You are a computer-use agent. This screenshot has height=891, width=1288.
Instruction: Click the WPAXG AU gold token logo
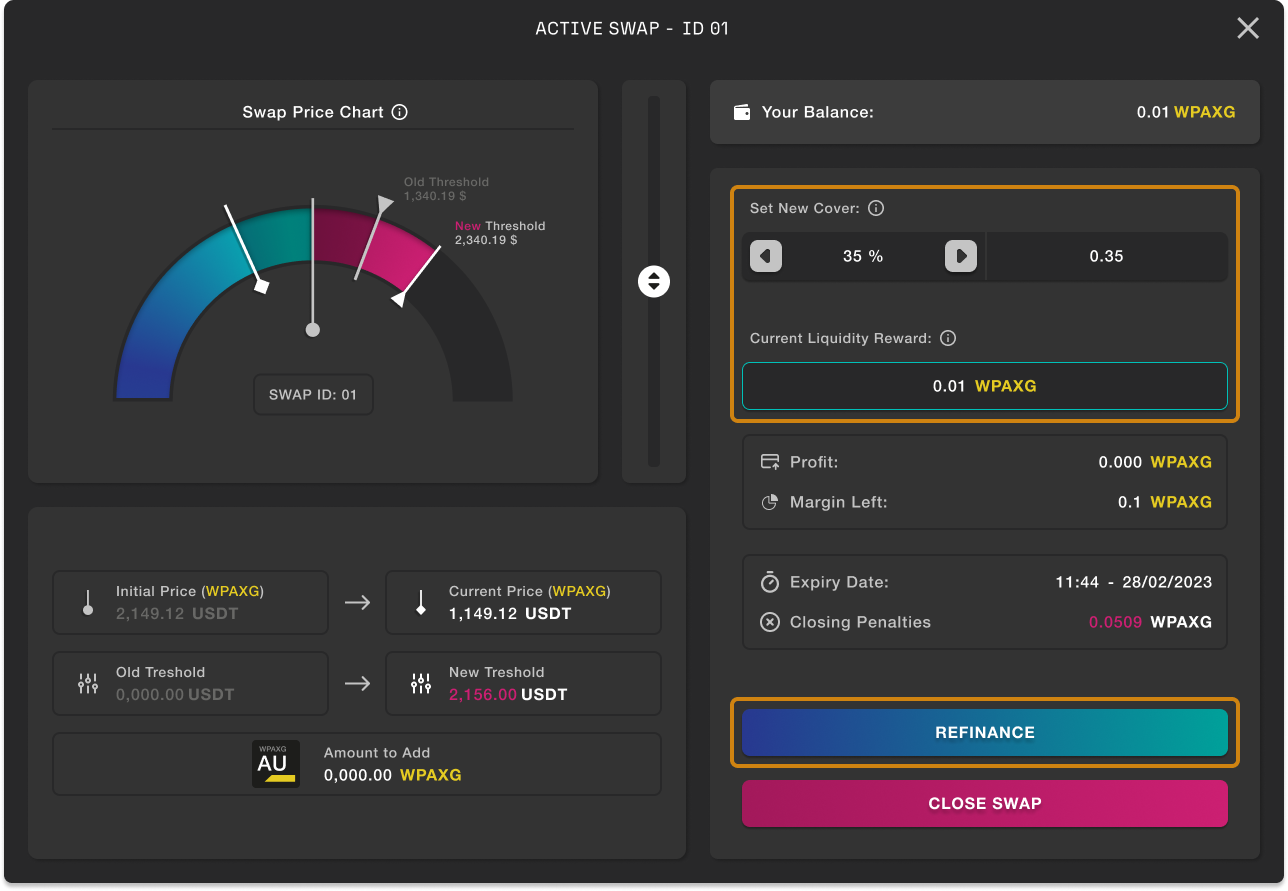[276, 764]
